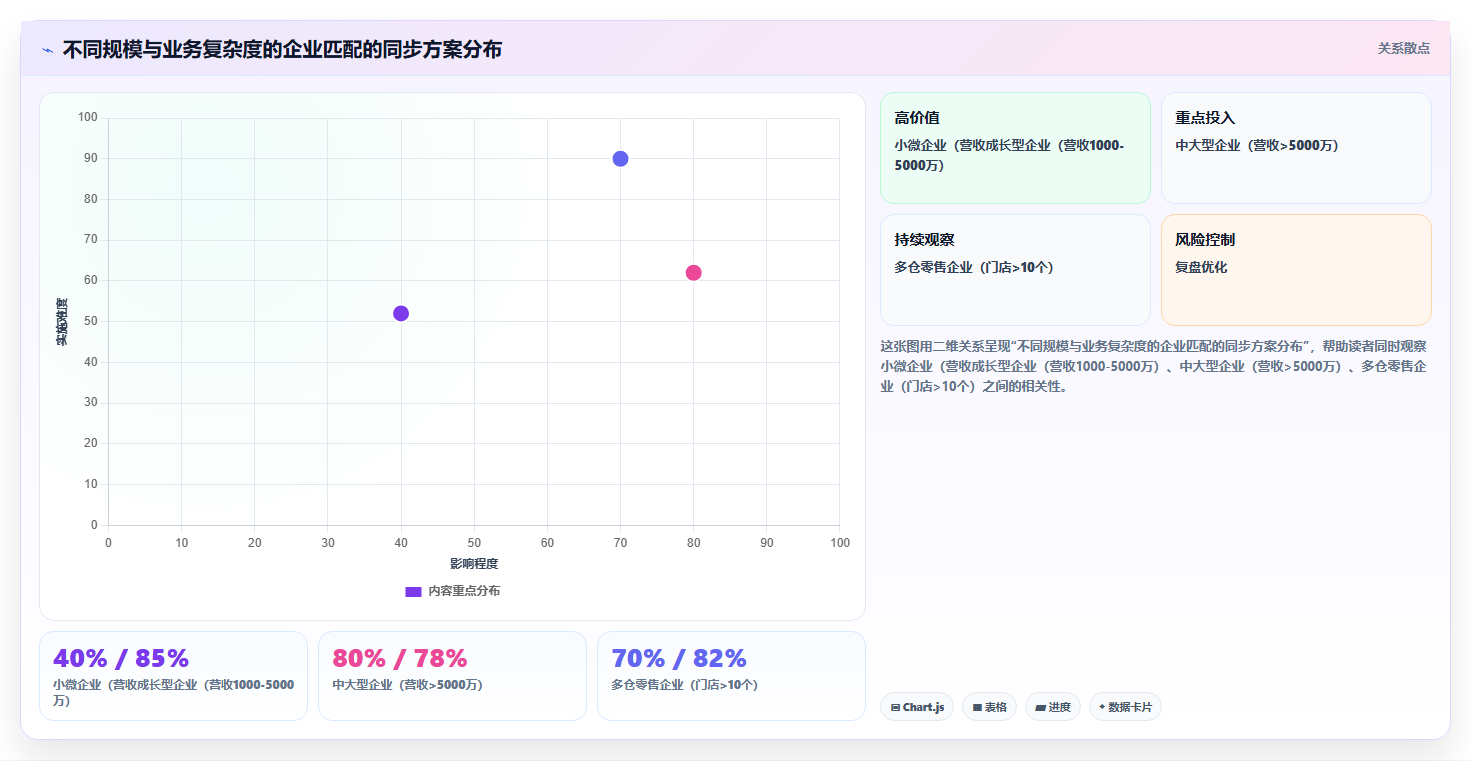Click the 70% / 82% stat value

[679, 658]
